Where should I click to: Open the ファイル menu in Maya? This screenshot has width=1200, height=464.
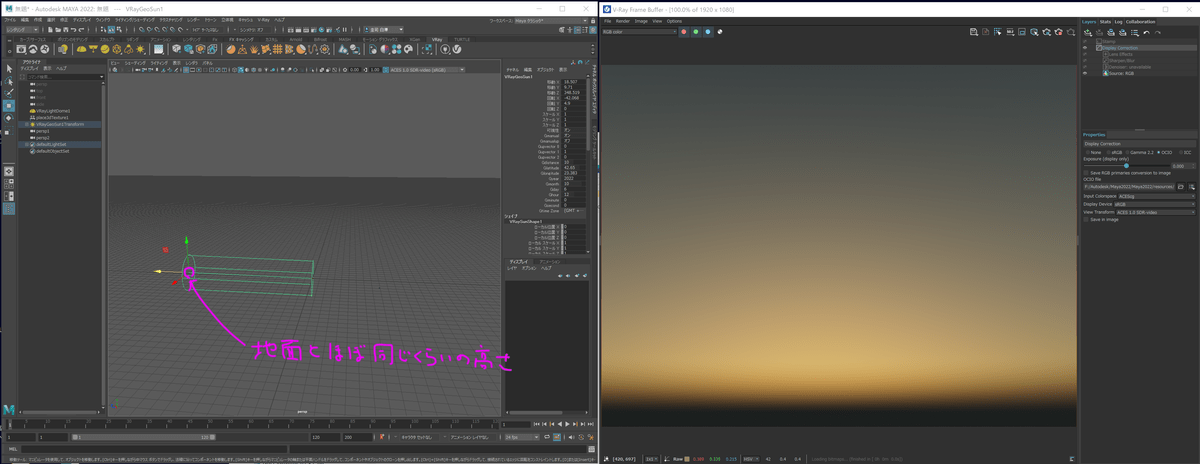[10, 20]
